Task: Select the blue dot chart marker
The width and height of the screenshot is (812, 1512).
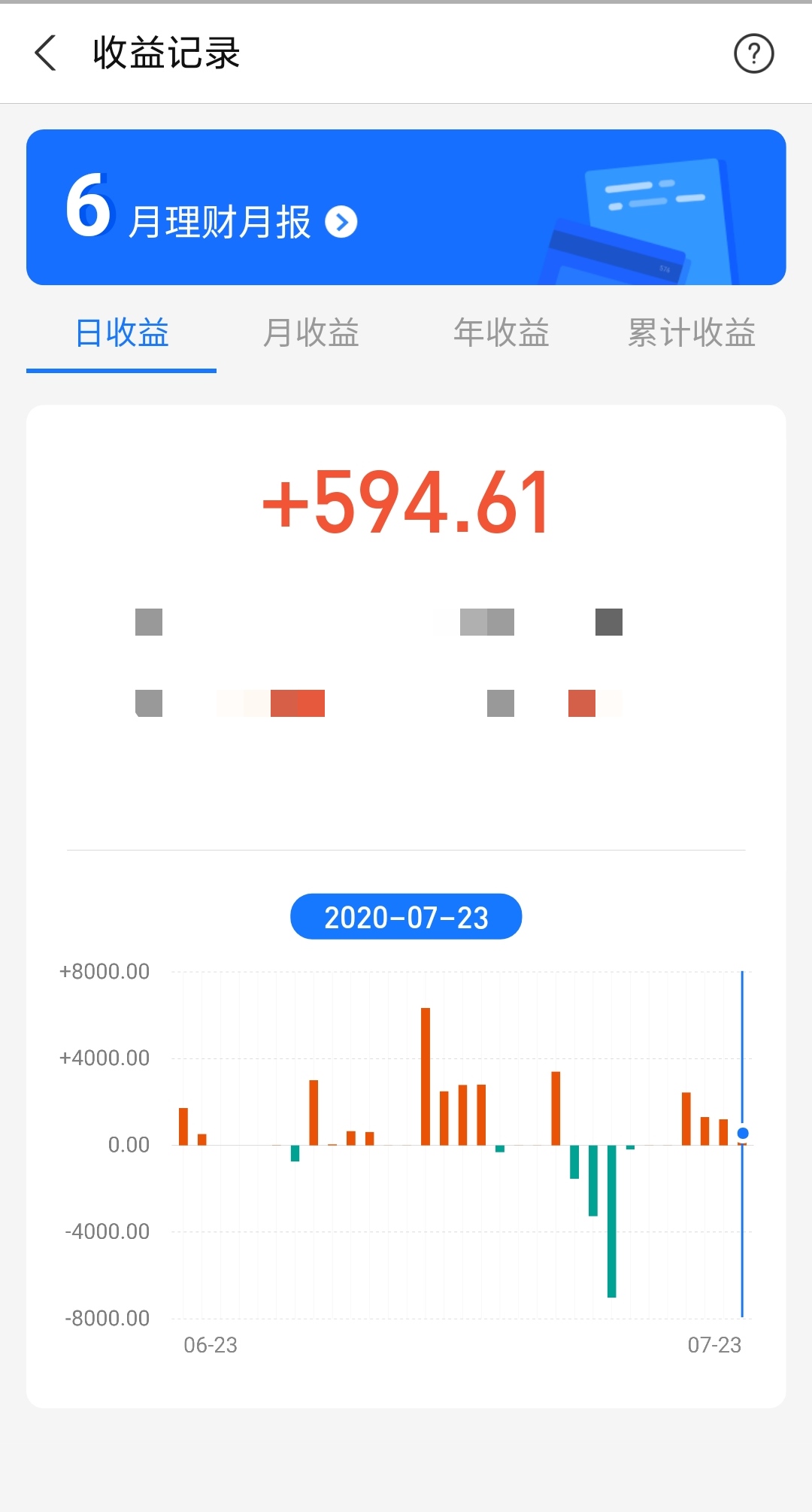Action: 743,1133
